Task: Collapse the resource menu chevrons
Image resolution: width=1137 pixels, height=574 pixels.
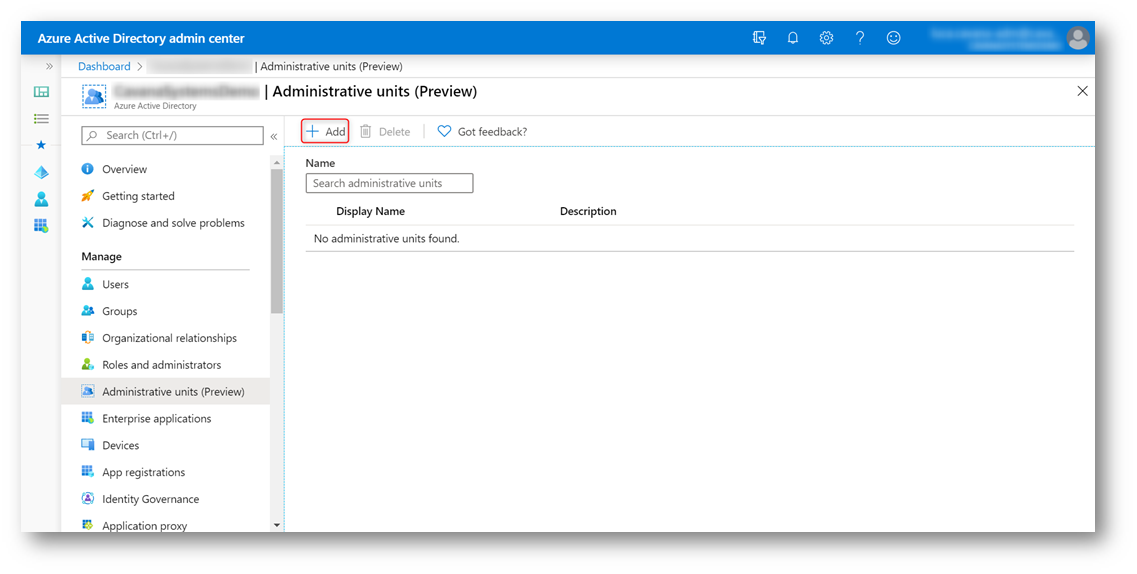Action: 274,136
